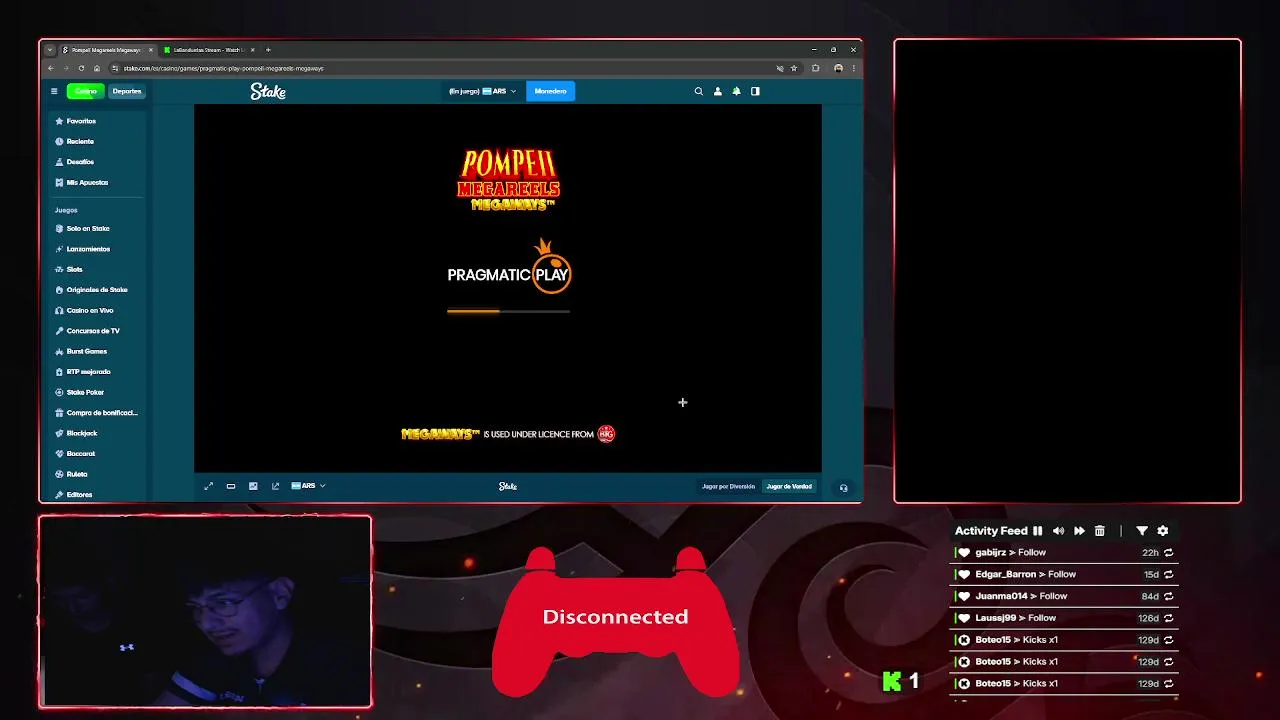Open the user profile icon
The image size is (1280, 720).
(x=718, y=91)
